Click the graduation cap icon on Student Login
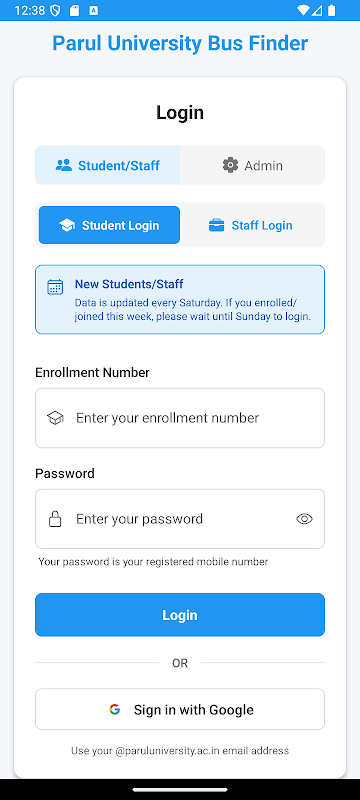 coord(67,226)
